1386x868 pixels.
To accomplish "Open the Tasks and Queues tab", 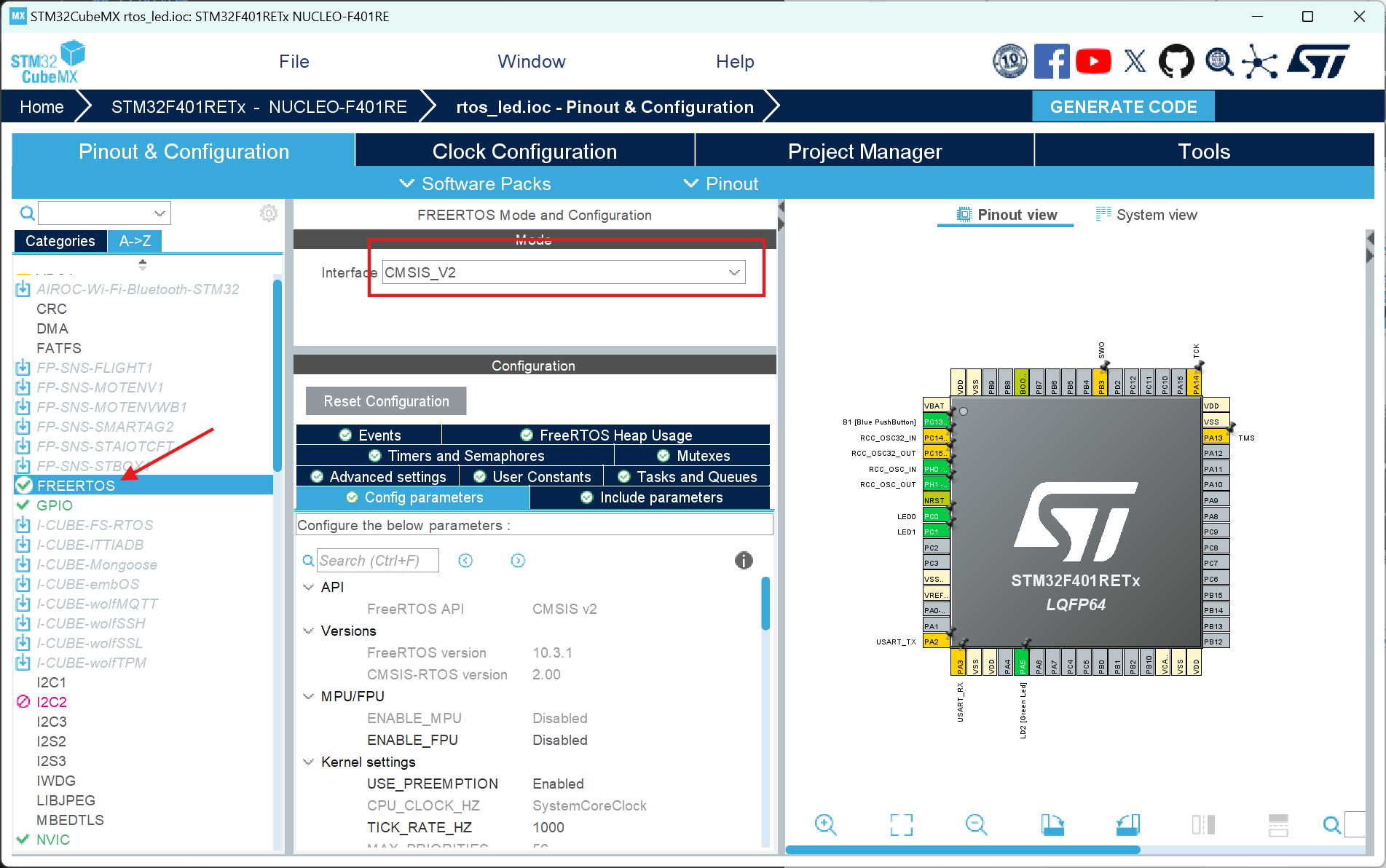I will [687, 477].
